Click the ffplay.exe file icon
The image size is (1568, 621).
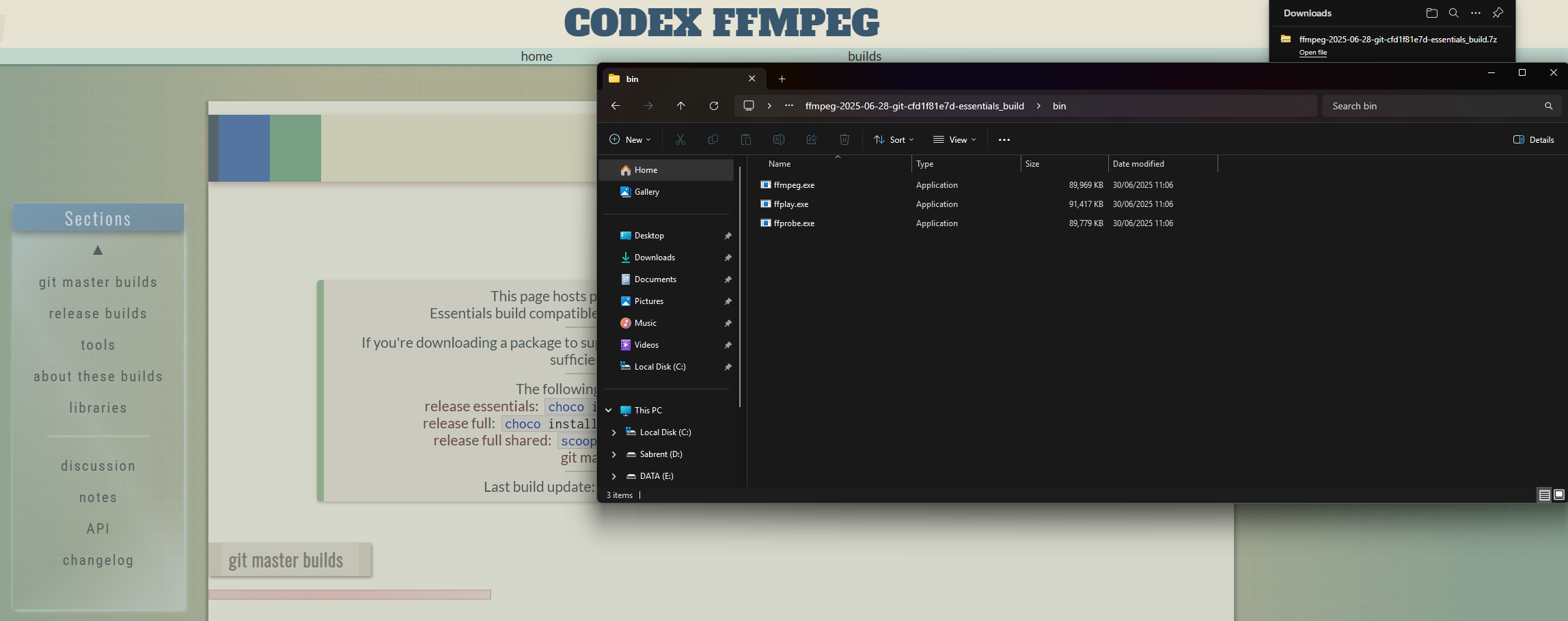[766, 204]
